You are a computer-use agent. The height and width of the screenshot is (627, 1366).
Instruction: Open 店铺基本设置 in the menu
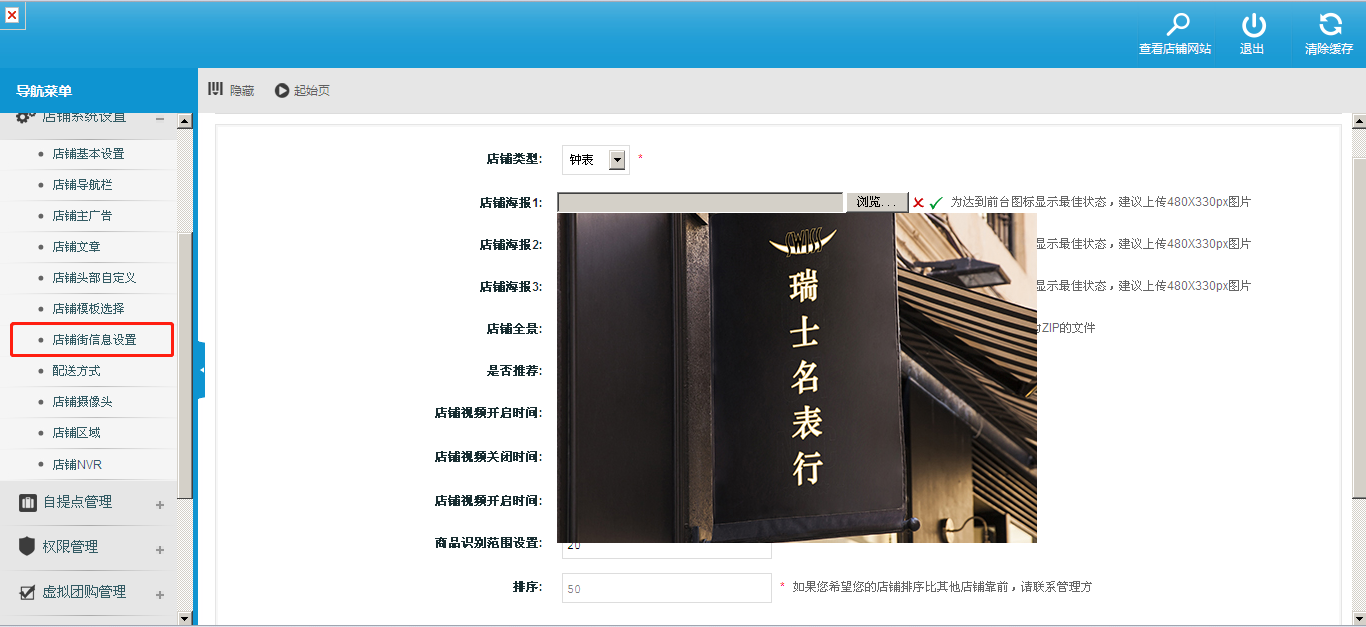89,154
